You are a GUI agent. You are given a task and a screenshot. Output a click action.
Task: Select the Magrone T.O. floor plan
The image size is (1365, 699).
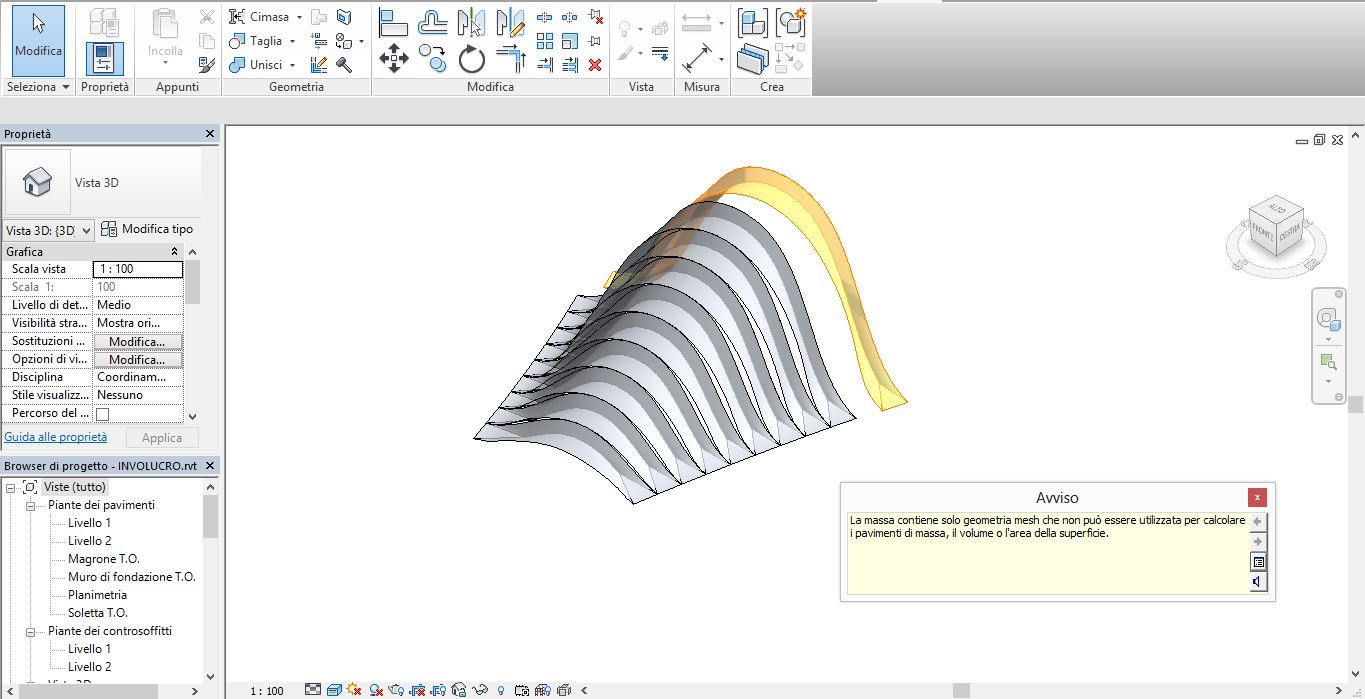coord(104,559)
